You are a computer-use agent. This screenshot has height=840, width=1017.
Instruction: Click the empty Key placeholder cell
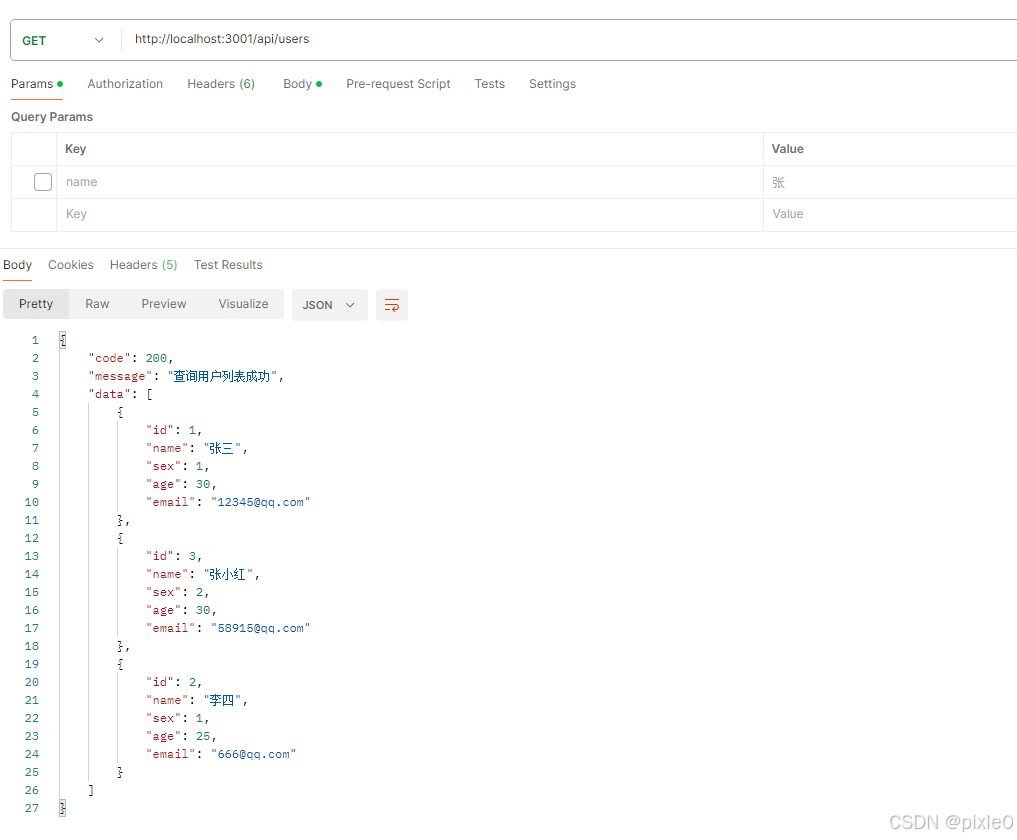pos(409,215)
